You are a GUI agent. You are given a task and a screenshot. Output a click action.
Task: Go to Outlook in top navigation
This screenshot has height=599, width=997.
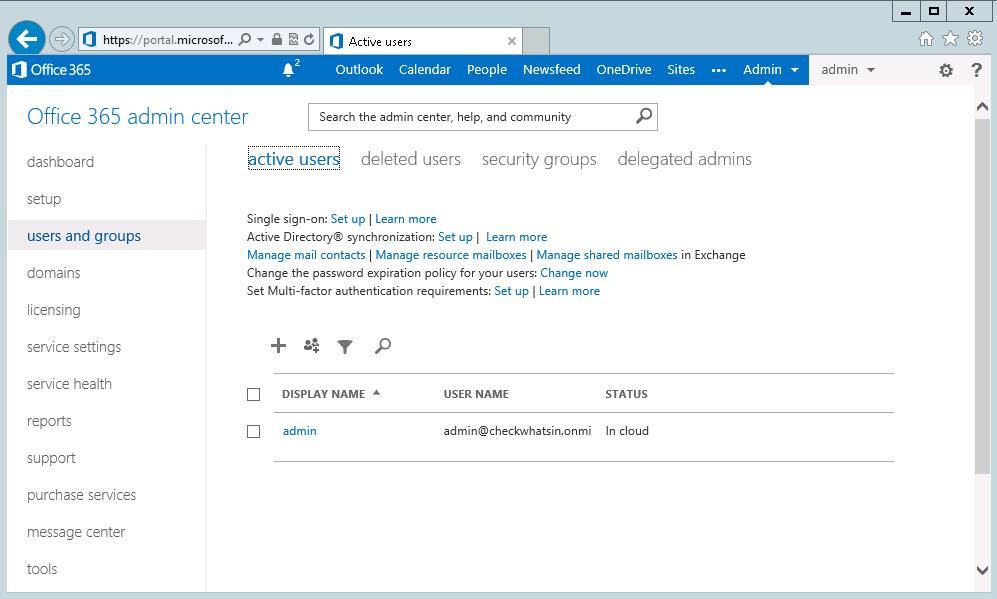[359, 70]
